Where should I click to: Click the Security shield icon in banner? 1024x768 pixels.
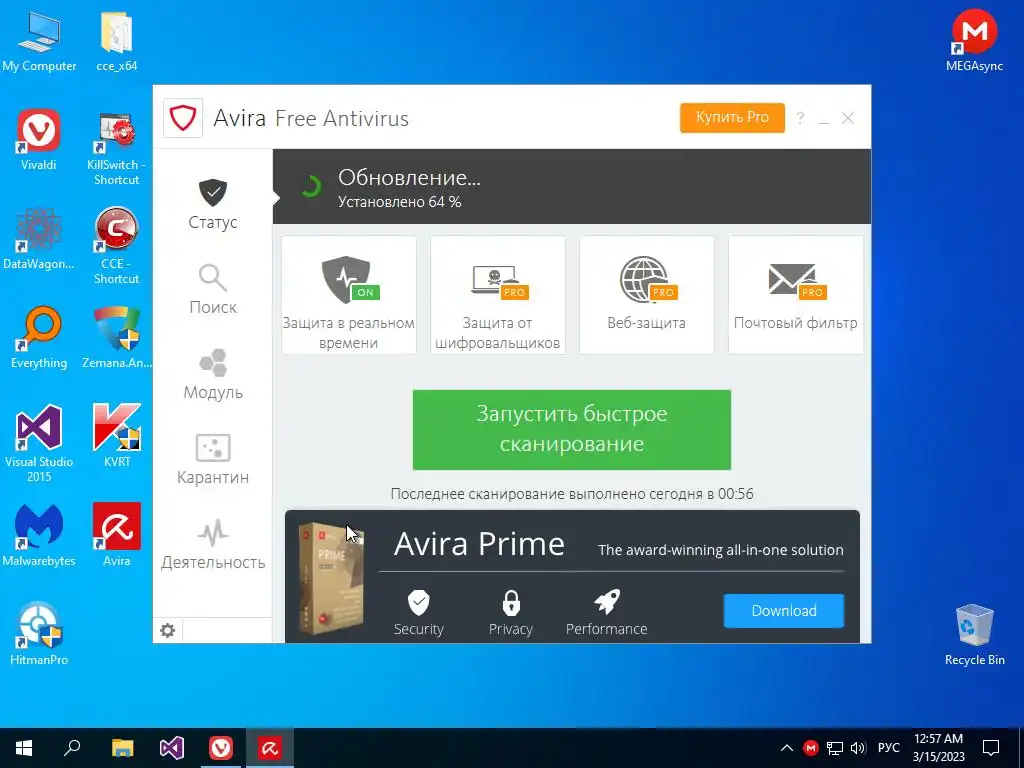pos(419,602)
